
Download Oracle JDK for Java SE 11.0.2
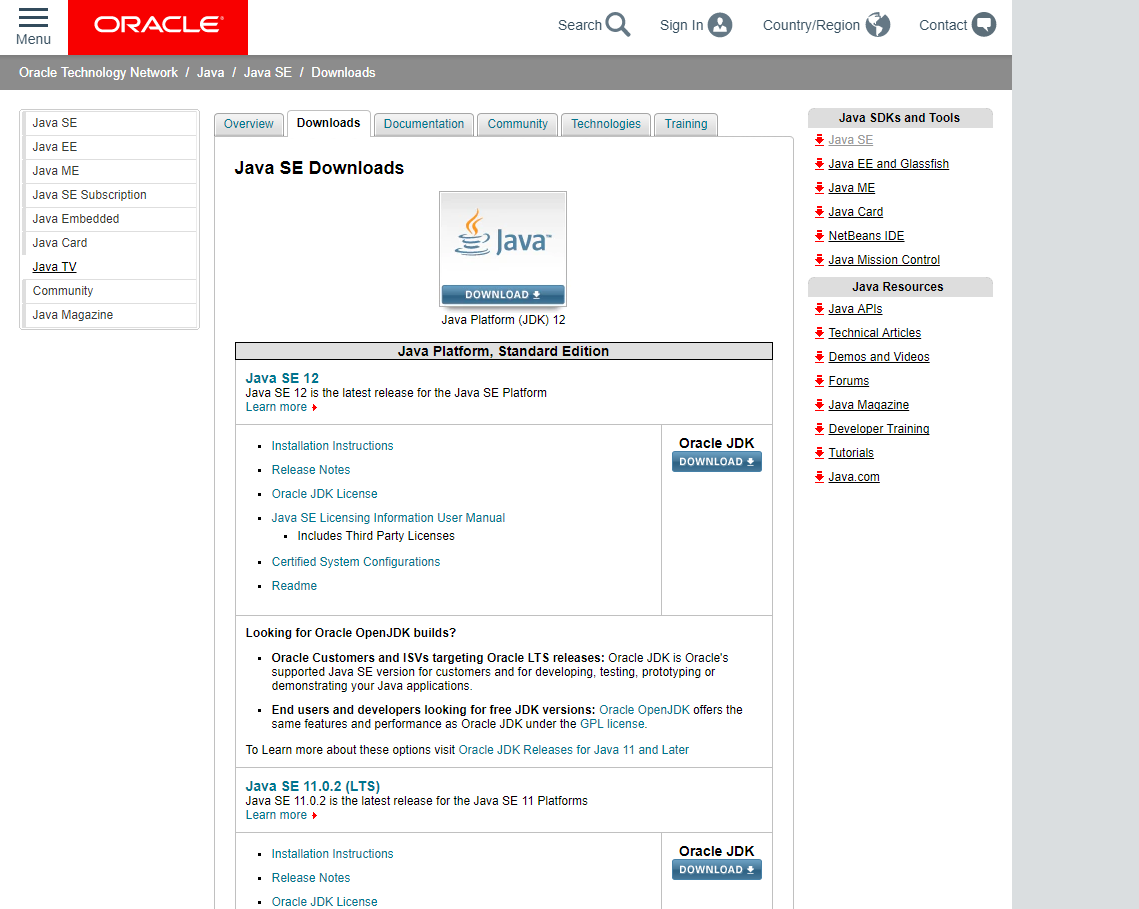[x=716, y=870]
